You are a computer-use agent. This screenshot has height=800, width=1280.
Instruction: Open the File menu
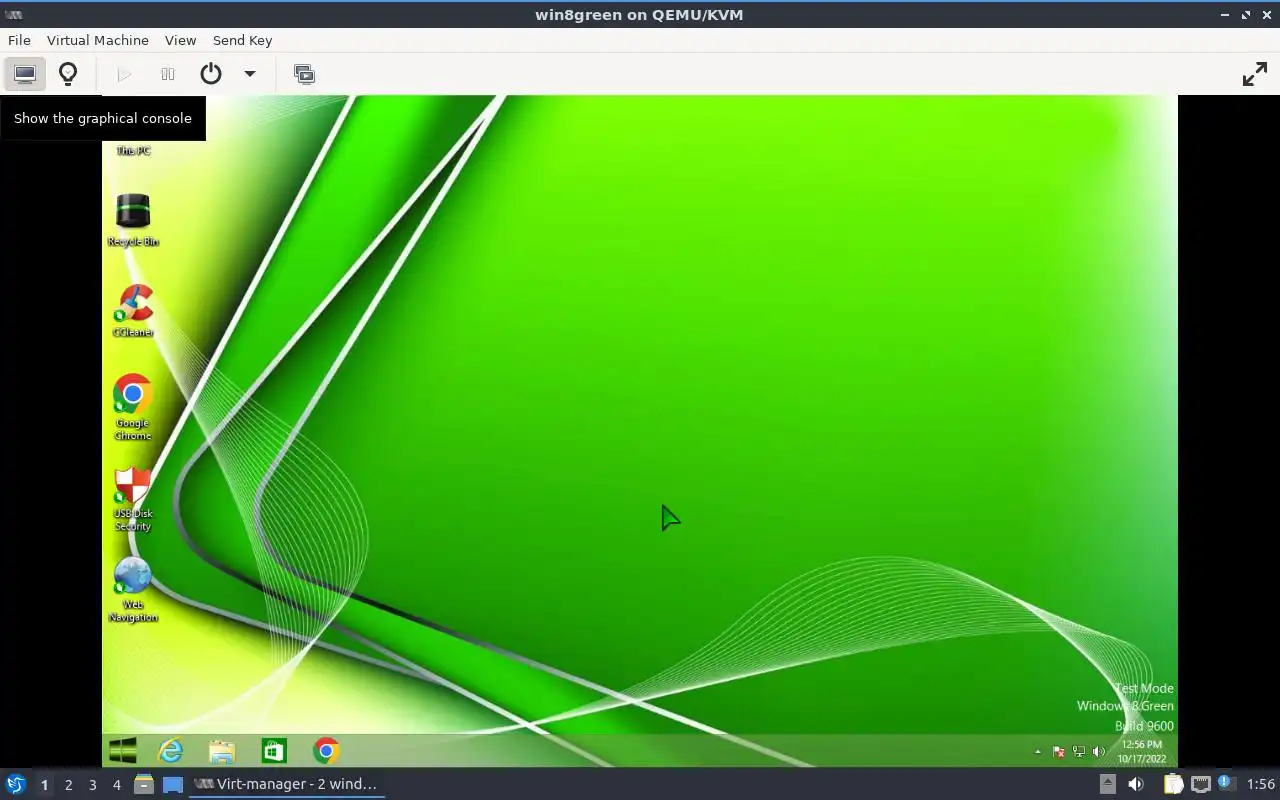[19, 40]
